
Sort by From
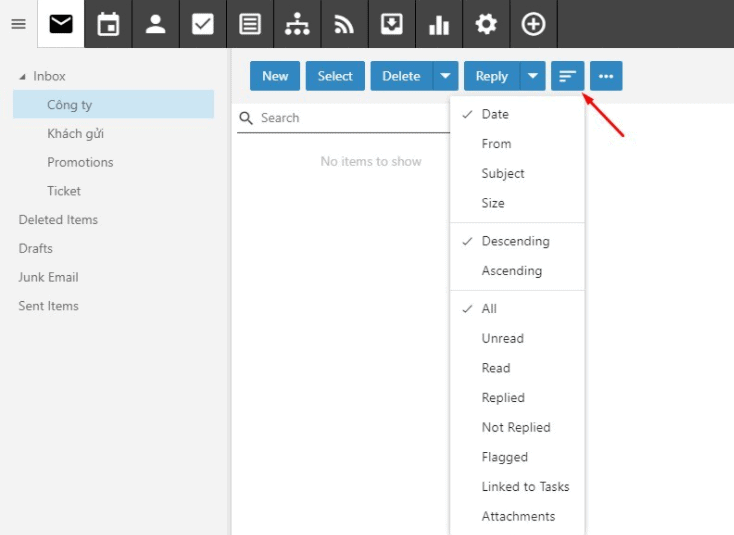pos(517,144)
